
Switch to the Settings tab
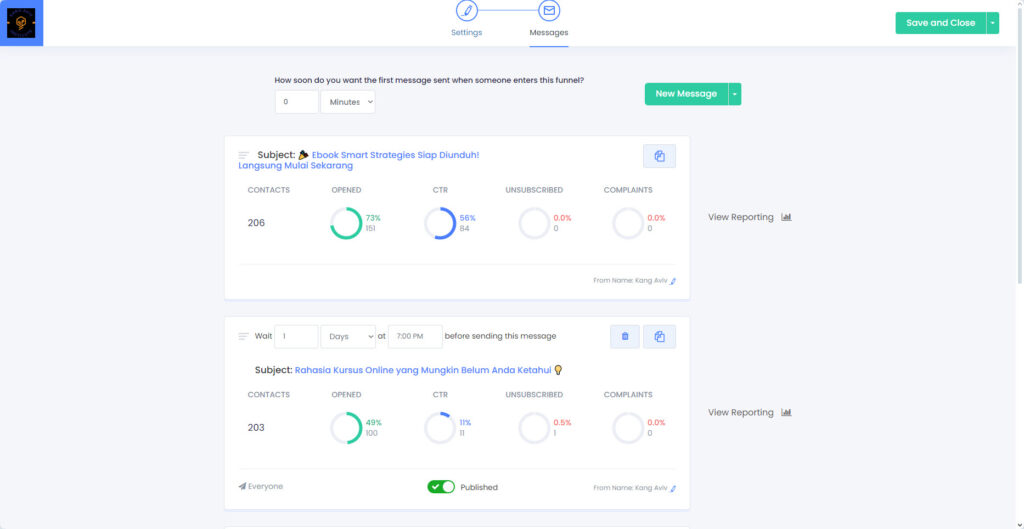point(466,33)
